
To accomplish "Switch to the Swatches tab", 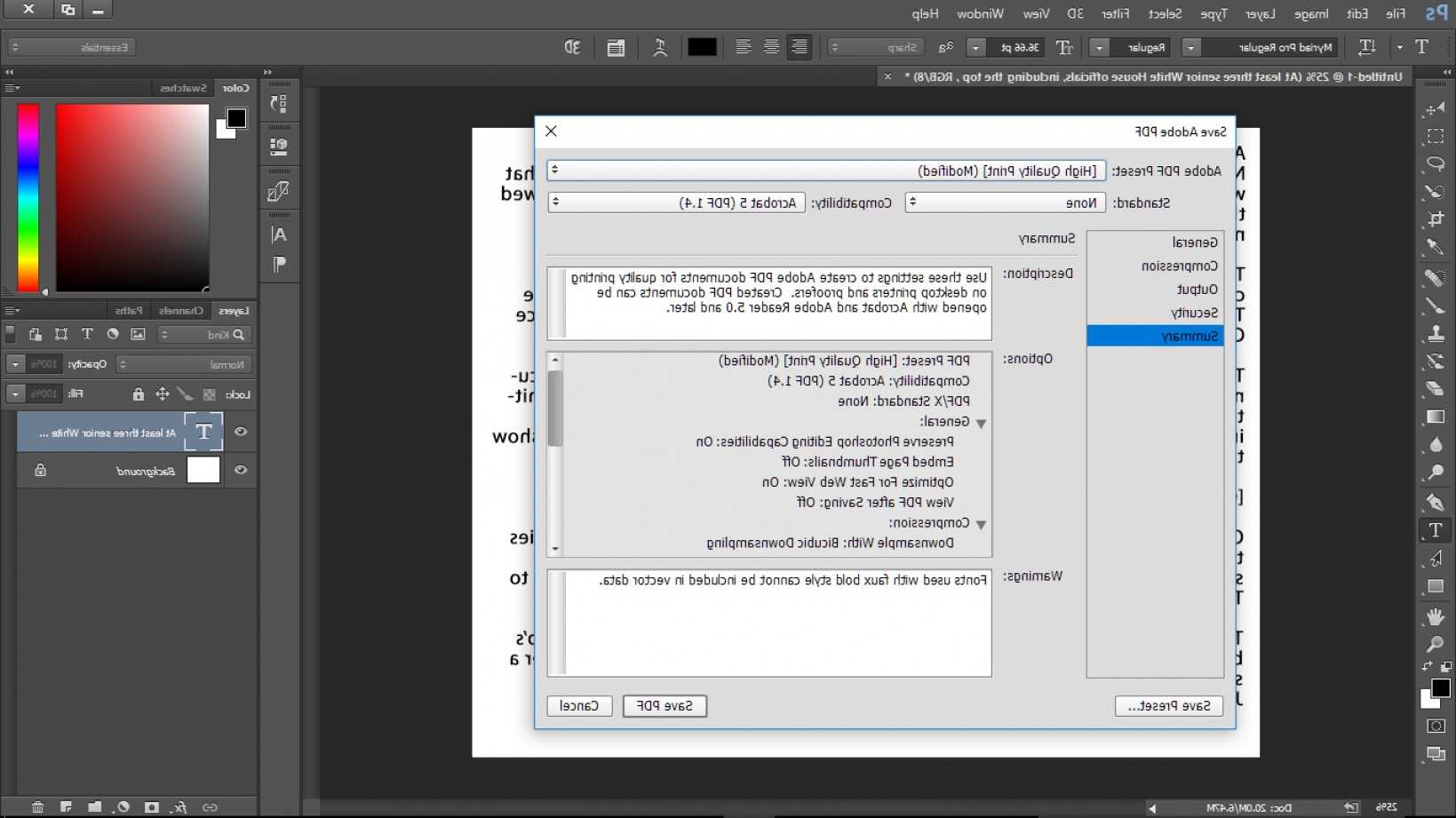I will click(183, 88).
